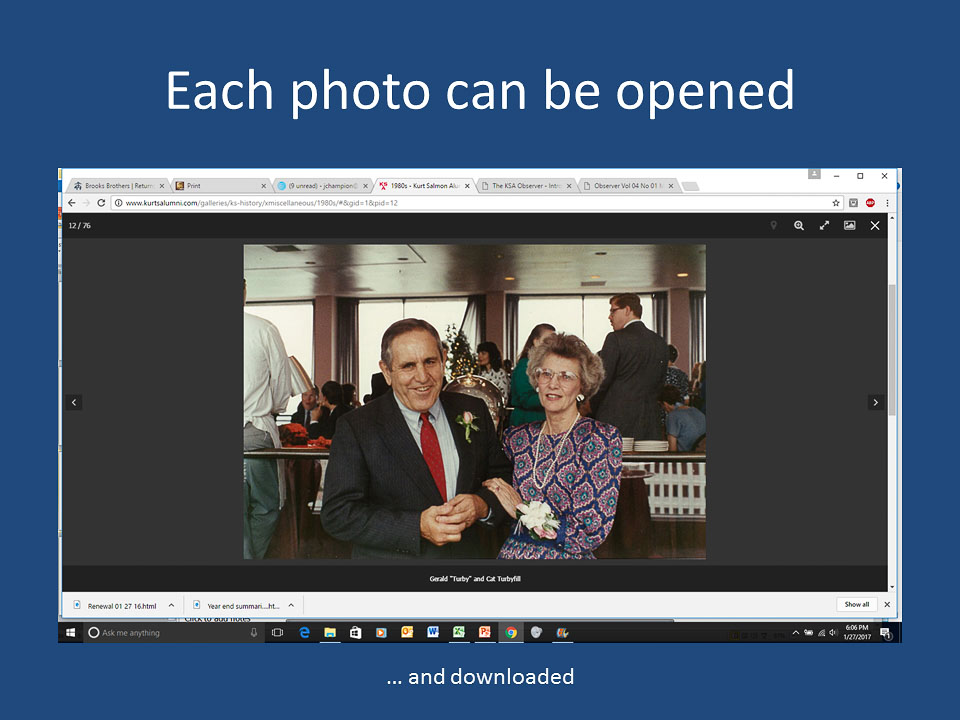Toggle fullscreen view of the photo
Image resolution: width=960 pixels, height=720 pixels.
pos(824,226)
